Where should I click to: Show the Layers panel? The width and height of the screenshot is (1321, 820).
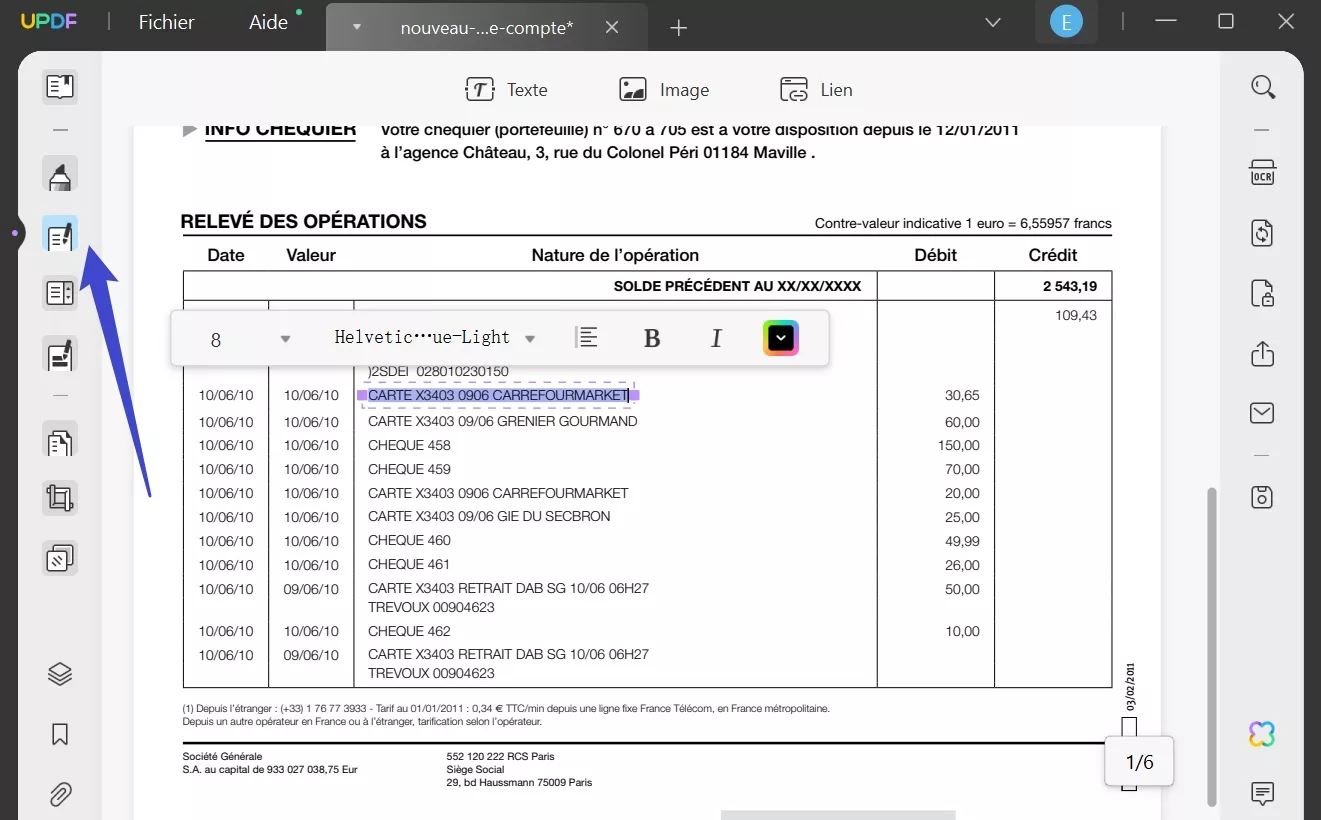point(60,674)
